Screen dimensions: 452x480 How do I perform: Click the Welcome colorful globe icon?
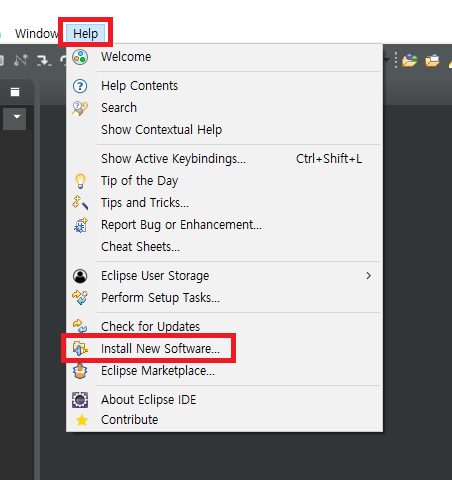80,57
